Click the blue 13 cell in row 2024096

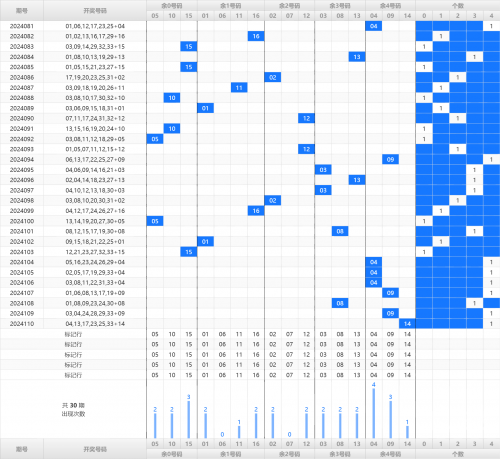(357, 180)
